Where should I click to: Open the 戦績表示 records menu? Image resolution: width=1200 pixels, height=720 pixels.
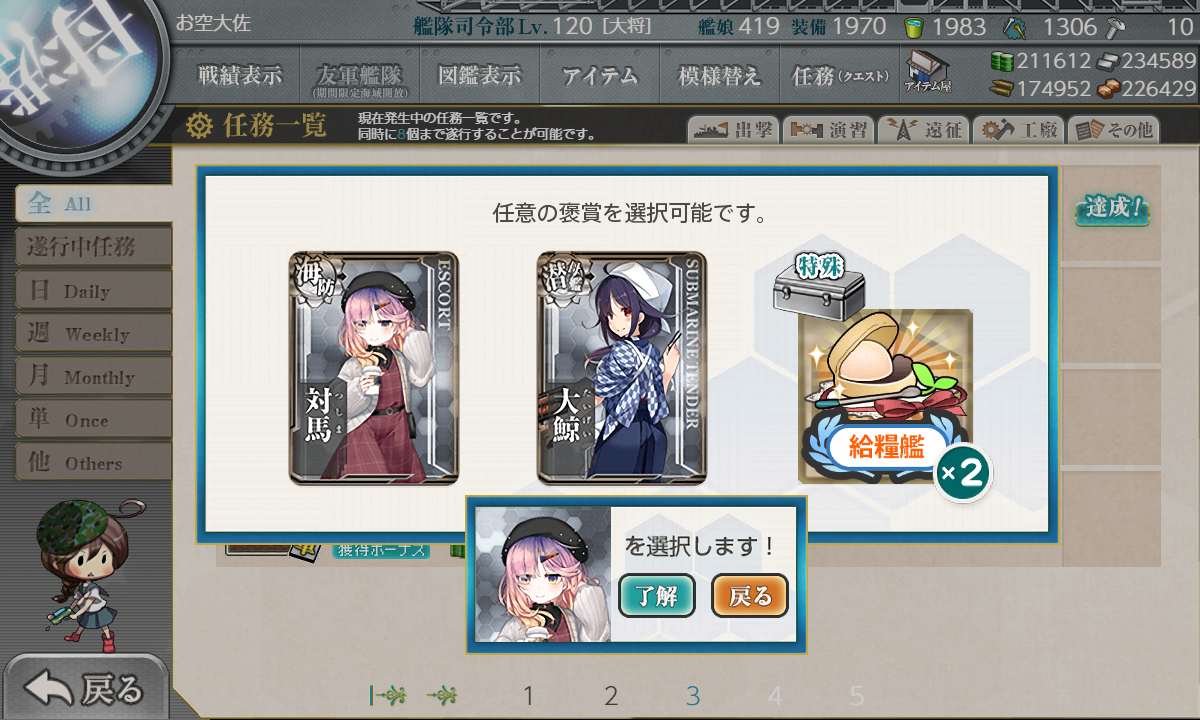pos(239,75)
